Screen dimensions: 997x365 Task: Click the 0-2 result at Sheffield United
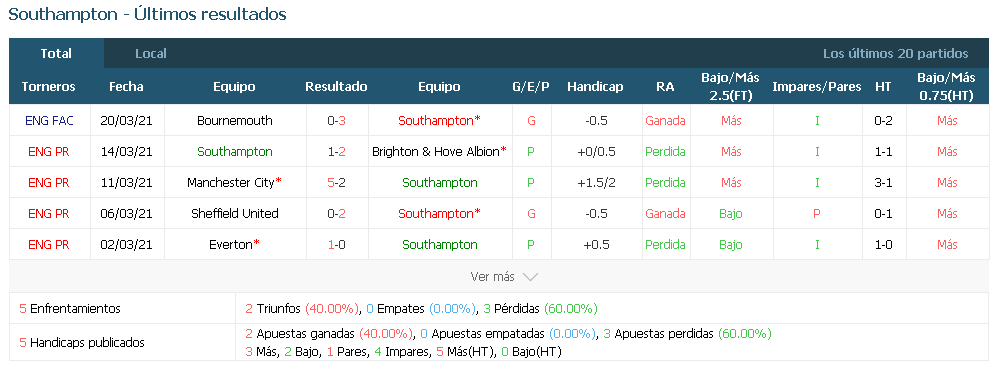pyautogui.click(x=336, y=214)
